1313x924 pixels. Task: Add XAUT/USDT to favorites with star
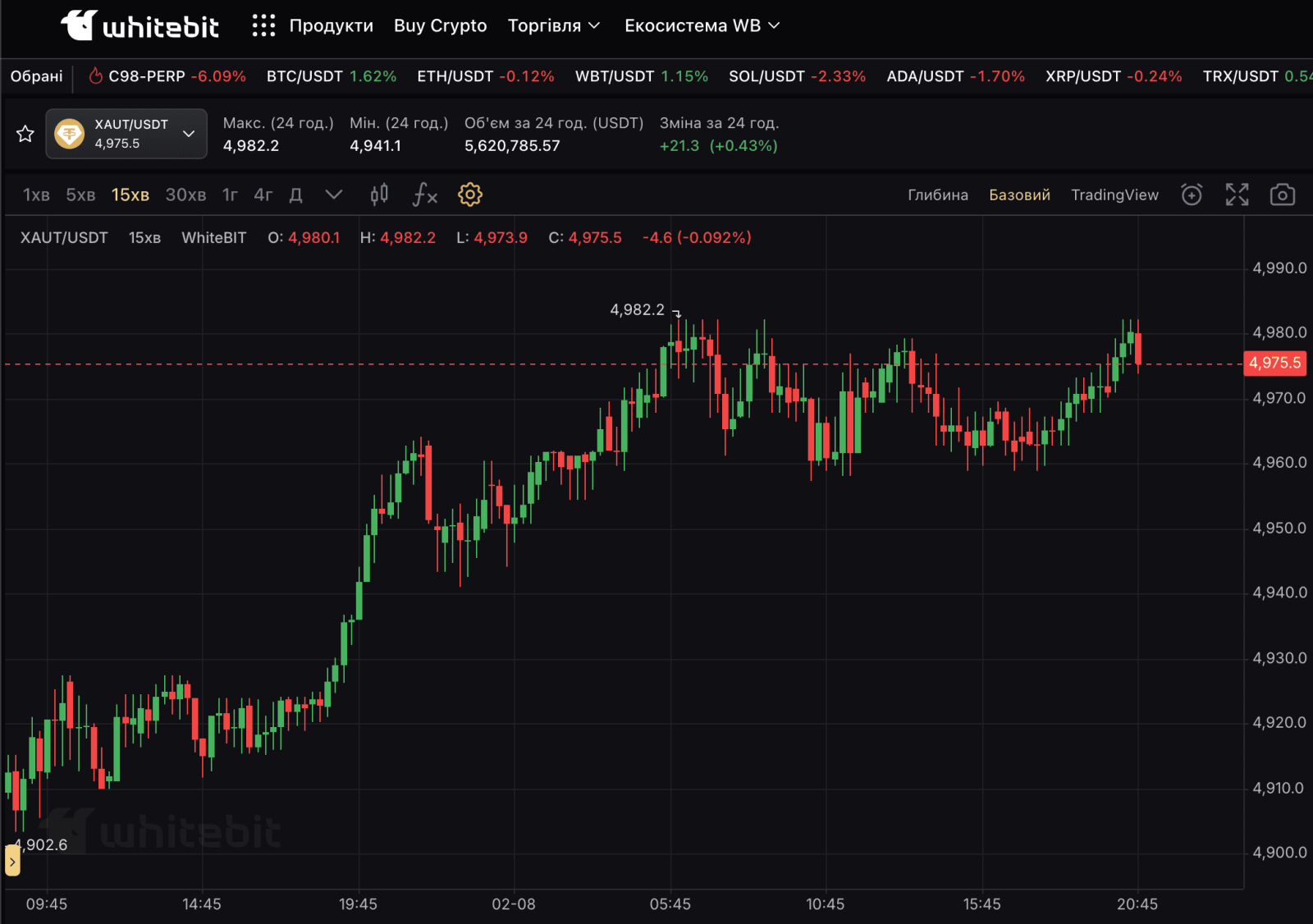(x=25, y=134)
